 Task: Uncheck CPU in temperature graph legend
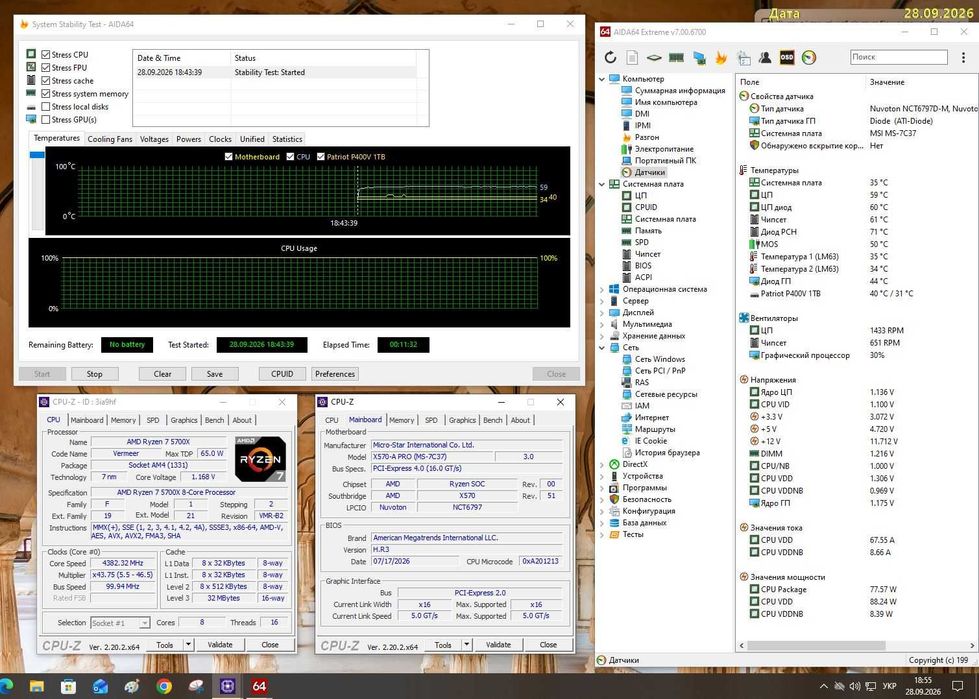pyautogui.click(x=290, y=157)
